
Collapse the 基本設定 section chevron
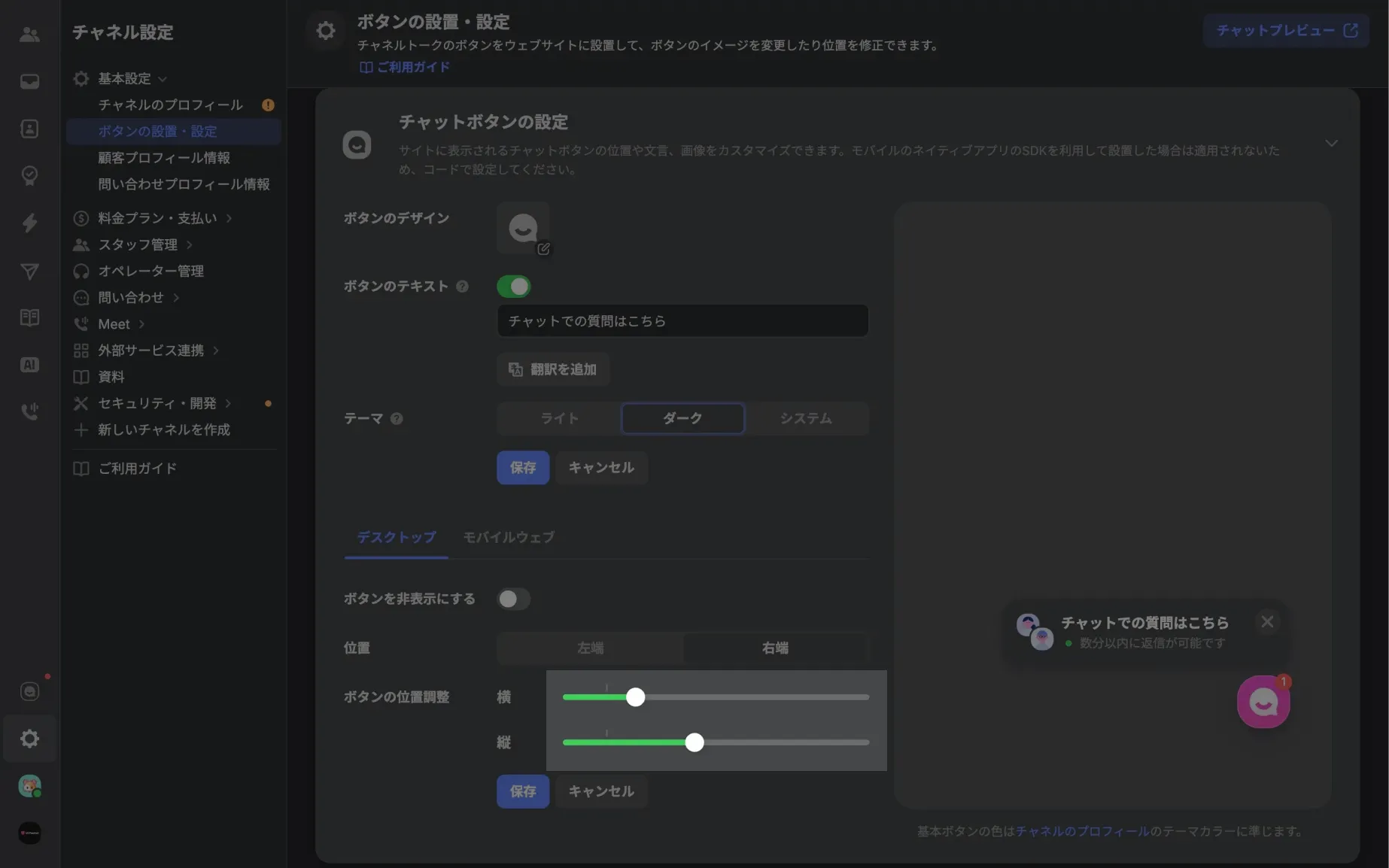(x=164, y=78)
